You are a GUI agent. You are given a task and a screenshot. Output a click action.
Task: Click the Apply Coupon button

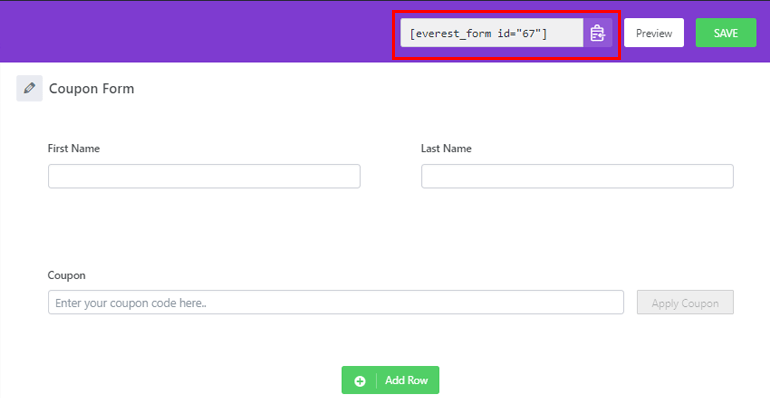tap(685, 303)
